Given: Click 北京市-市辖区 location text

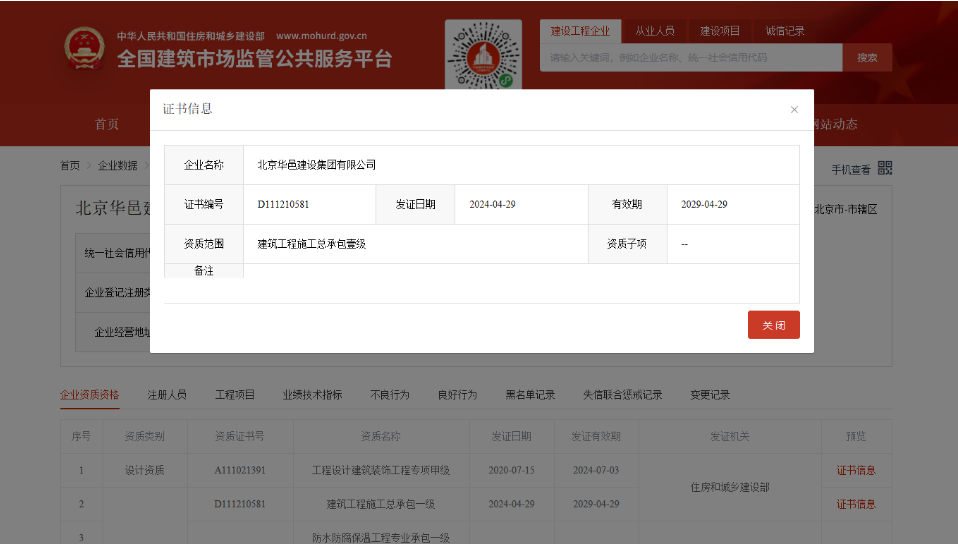Looking at the screenshot, I should pos(846,209).
